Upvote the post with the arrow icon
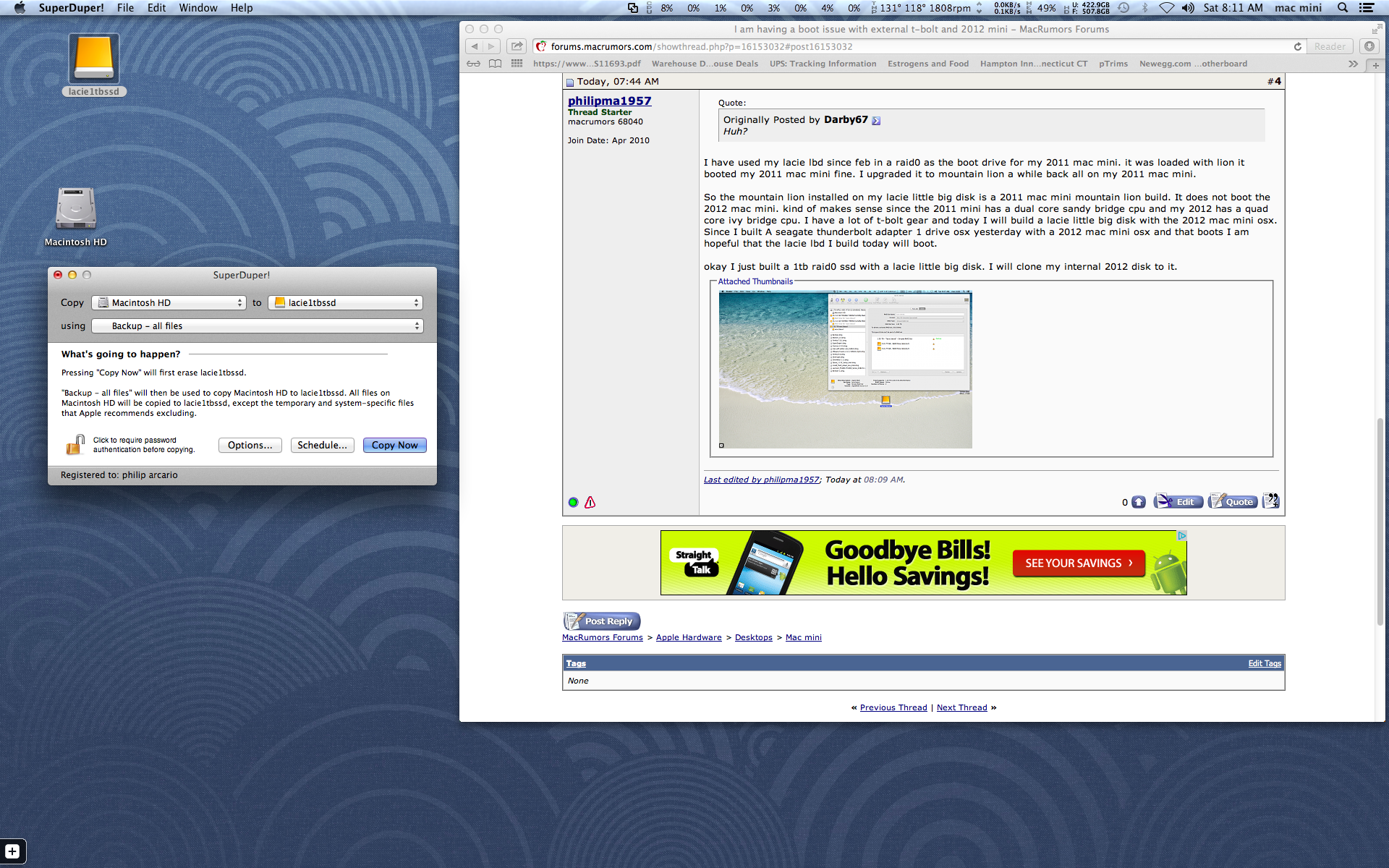This screenshot has height=868, width=1389. point(1139,502)
